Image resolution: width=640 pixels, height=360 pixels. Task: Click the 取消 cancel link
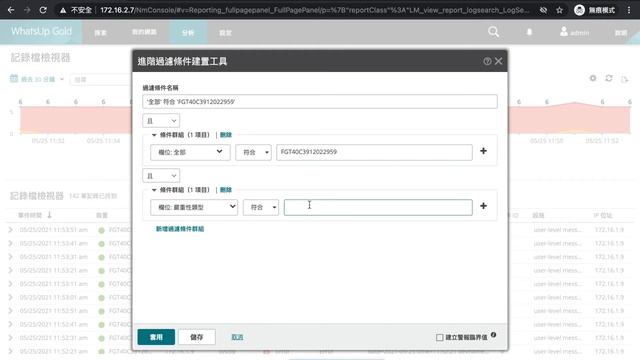click(x=237, y=337)
